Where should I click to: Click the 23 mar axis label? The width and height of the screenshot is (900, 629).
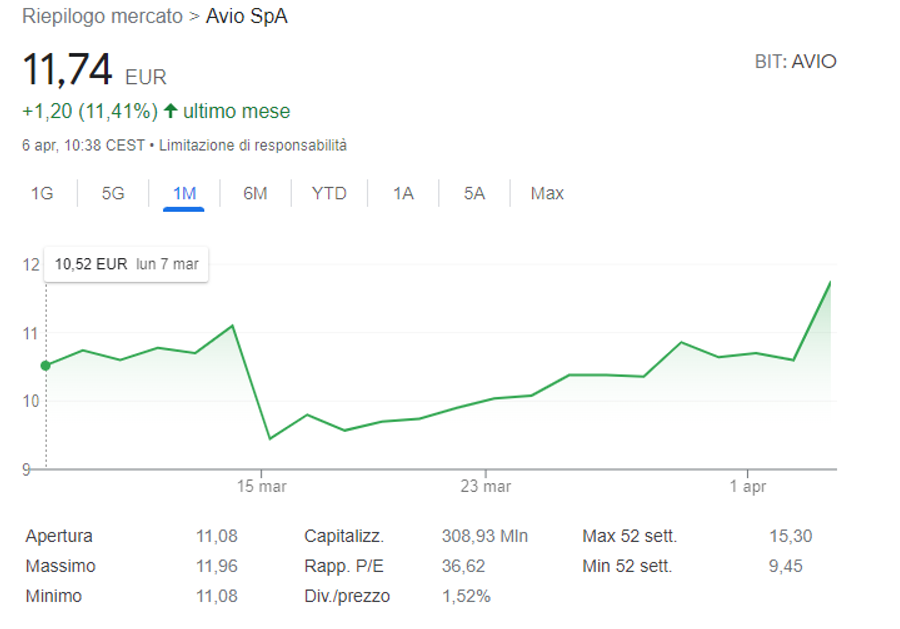(486, 487)
